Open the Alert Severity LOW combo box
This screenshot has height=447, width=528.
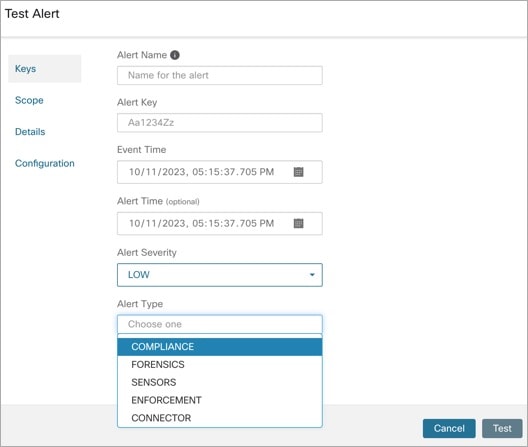220,275
